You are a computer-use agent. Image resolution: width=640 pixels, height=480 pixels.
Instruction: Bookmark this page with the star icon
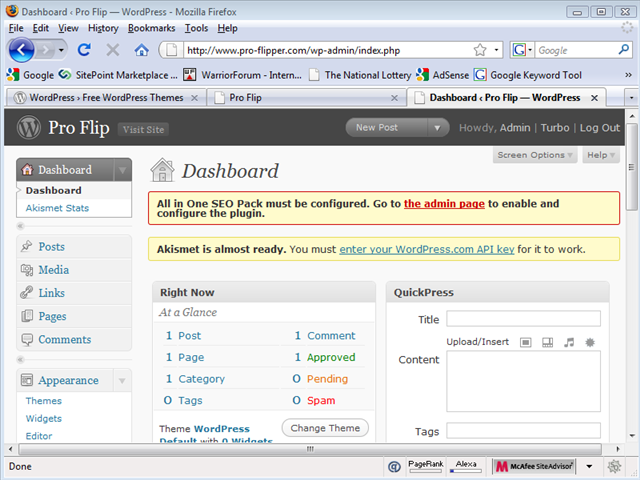tap(480, 50)
